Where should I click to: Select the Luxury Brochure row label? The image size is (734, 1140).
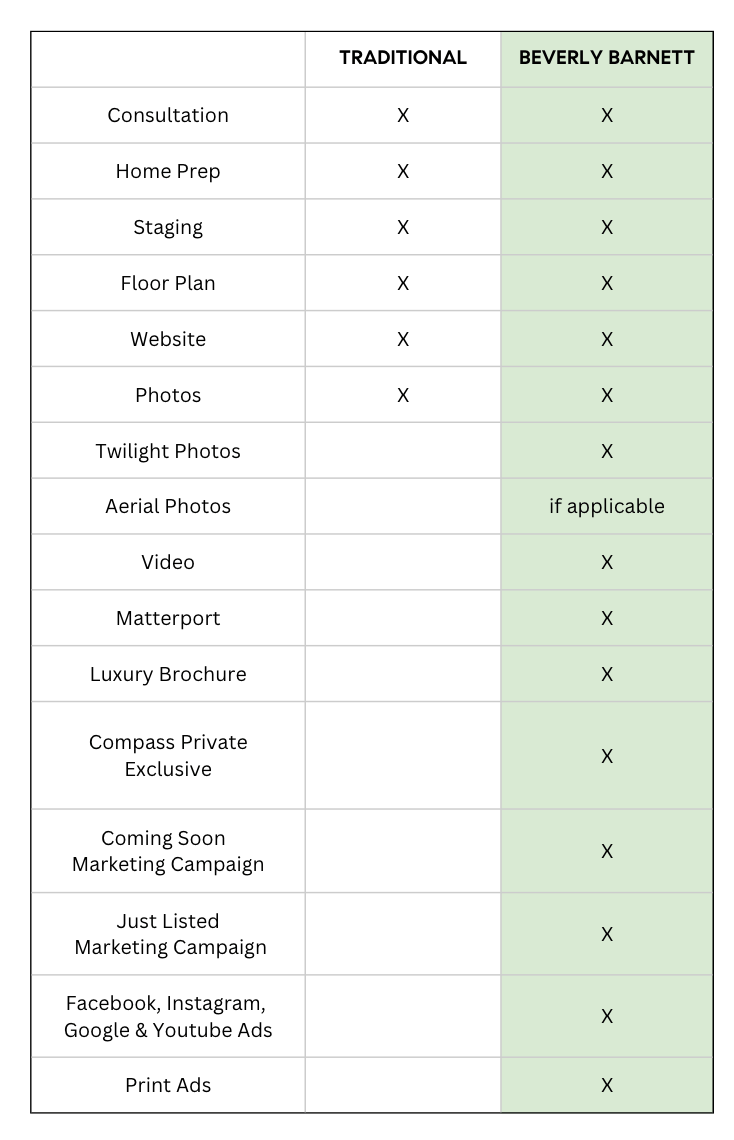point(168,674)
